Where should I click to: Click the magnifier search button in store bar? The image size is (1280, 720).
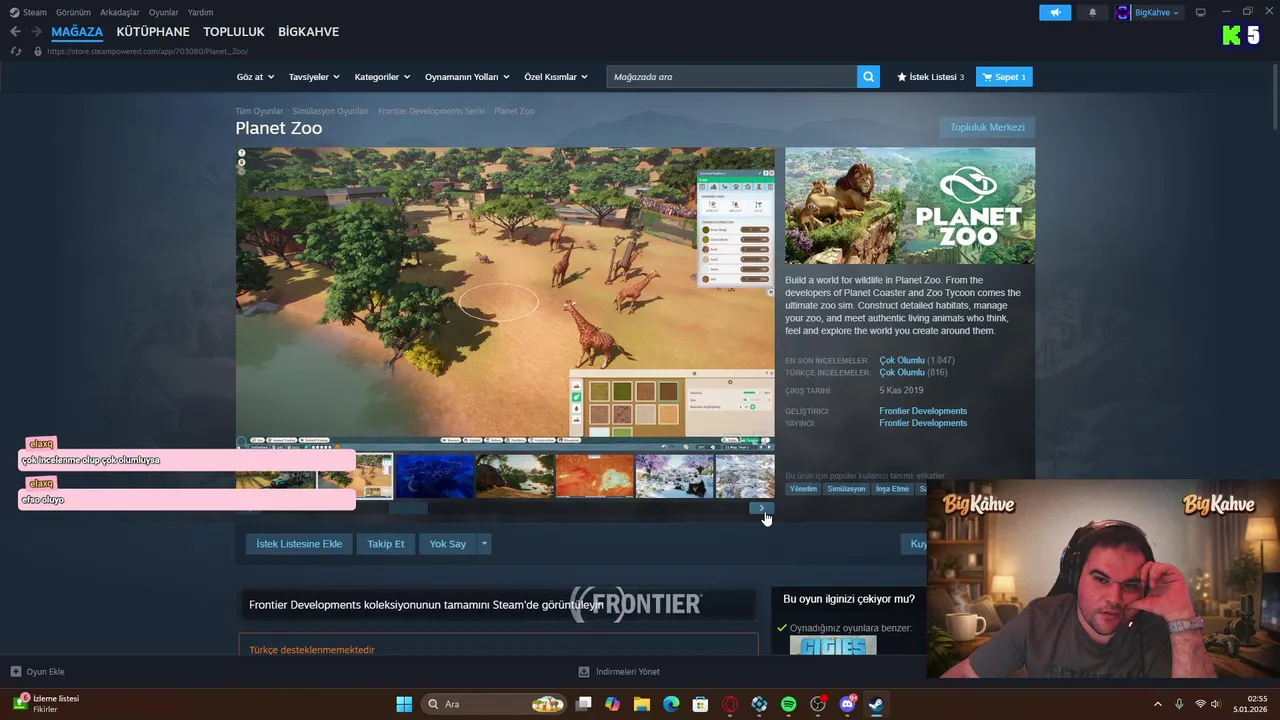point(868,77)
